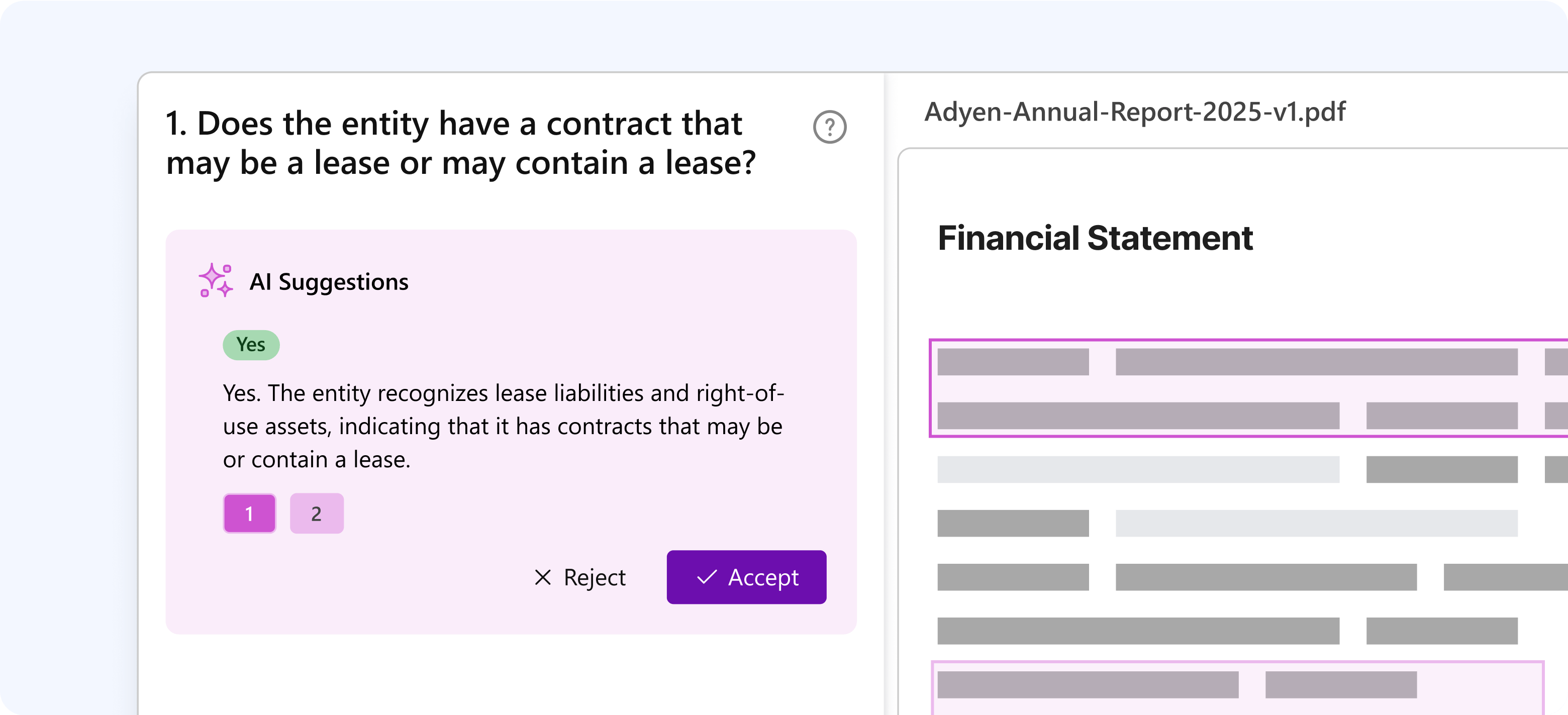Select the top highlighted passage in document

[1248, 388]
